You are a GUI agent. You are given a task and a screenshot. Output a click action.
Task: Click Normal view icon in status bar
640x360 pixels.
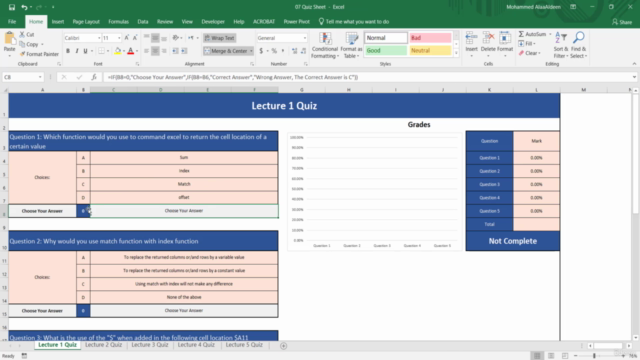537,356
